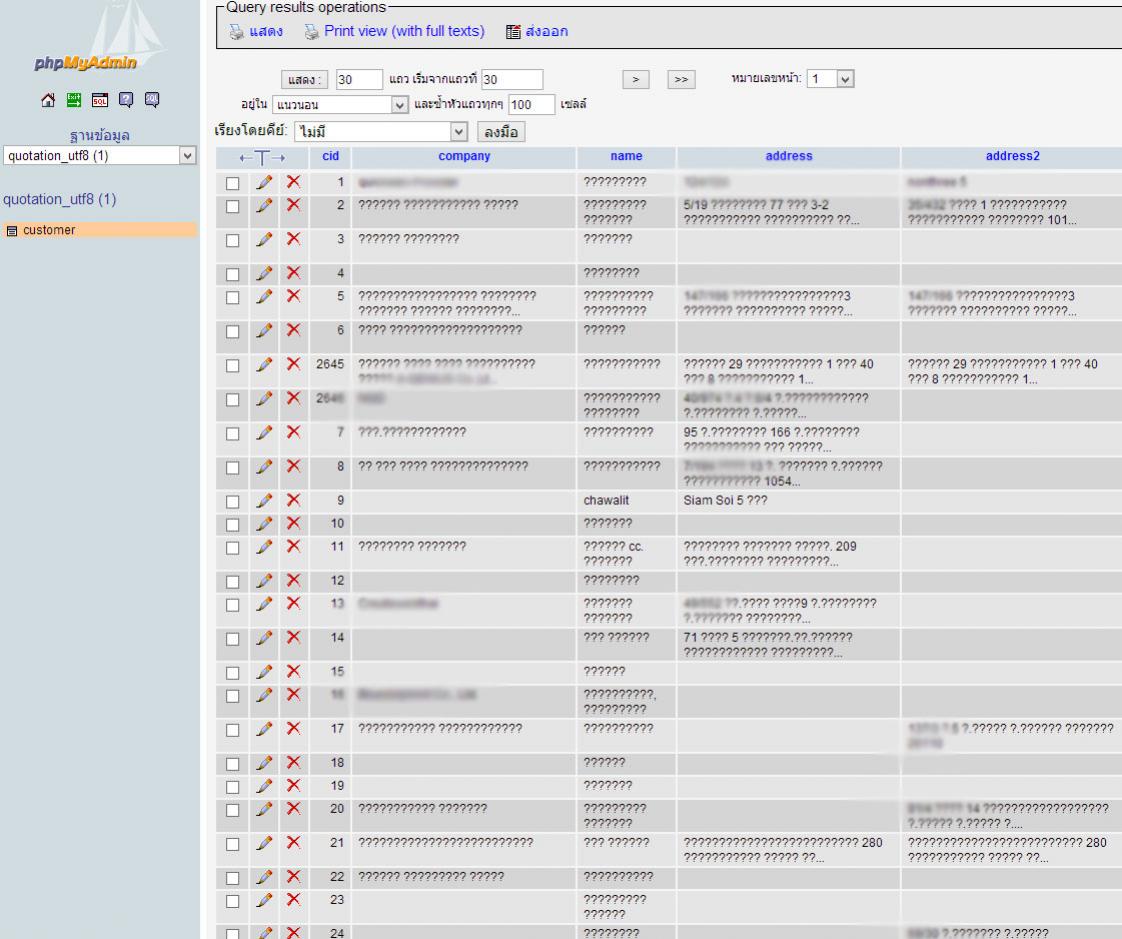This screenshot has width=1122, height=939.
Task: Delete row with cid 4 via red X
Action: [293, 273]
